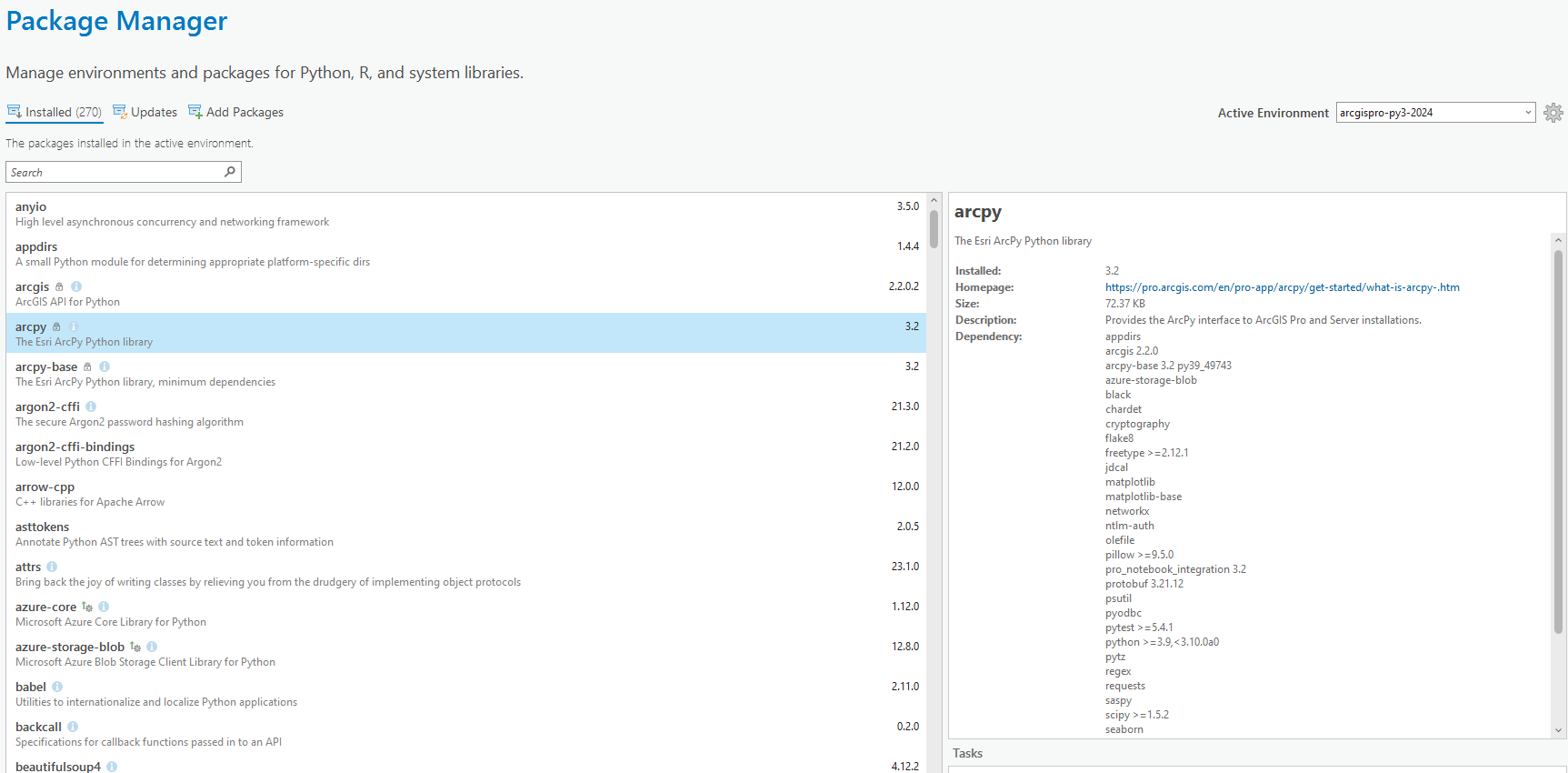This screenshot has width=1568, height=773.
Task: Switch to the Updates tab
Action: coord(145,112)
